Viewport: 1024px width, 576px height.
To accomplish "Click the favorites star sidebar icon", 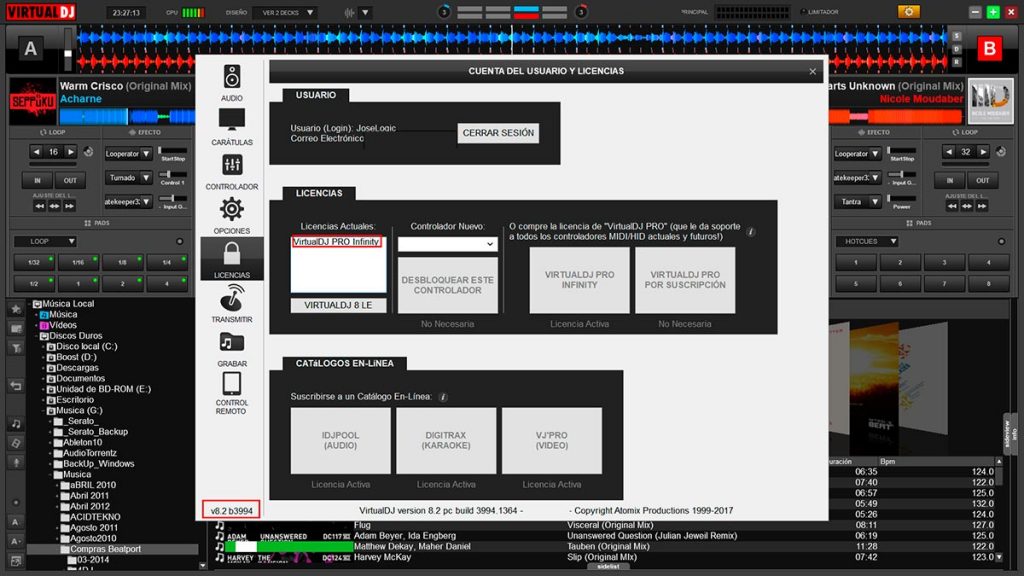I will tap(16, 308).
